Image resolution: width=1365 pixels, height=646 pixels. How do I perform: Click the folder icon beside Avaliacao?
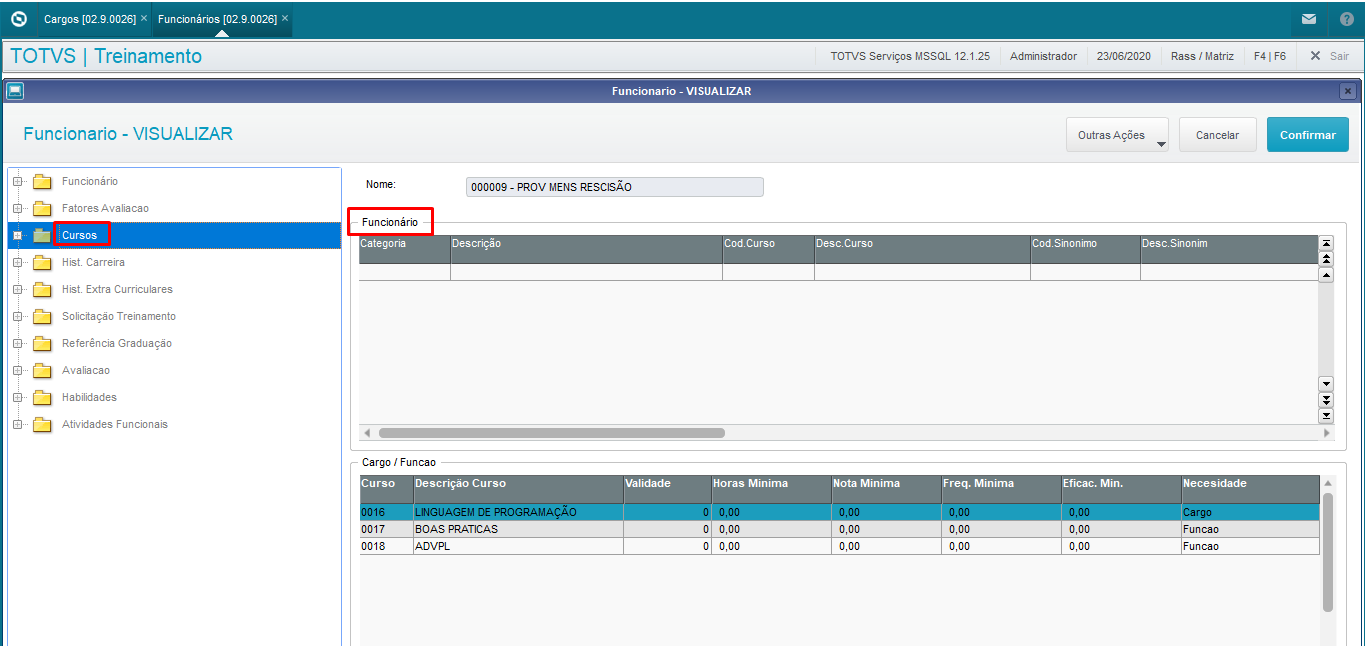42,370
